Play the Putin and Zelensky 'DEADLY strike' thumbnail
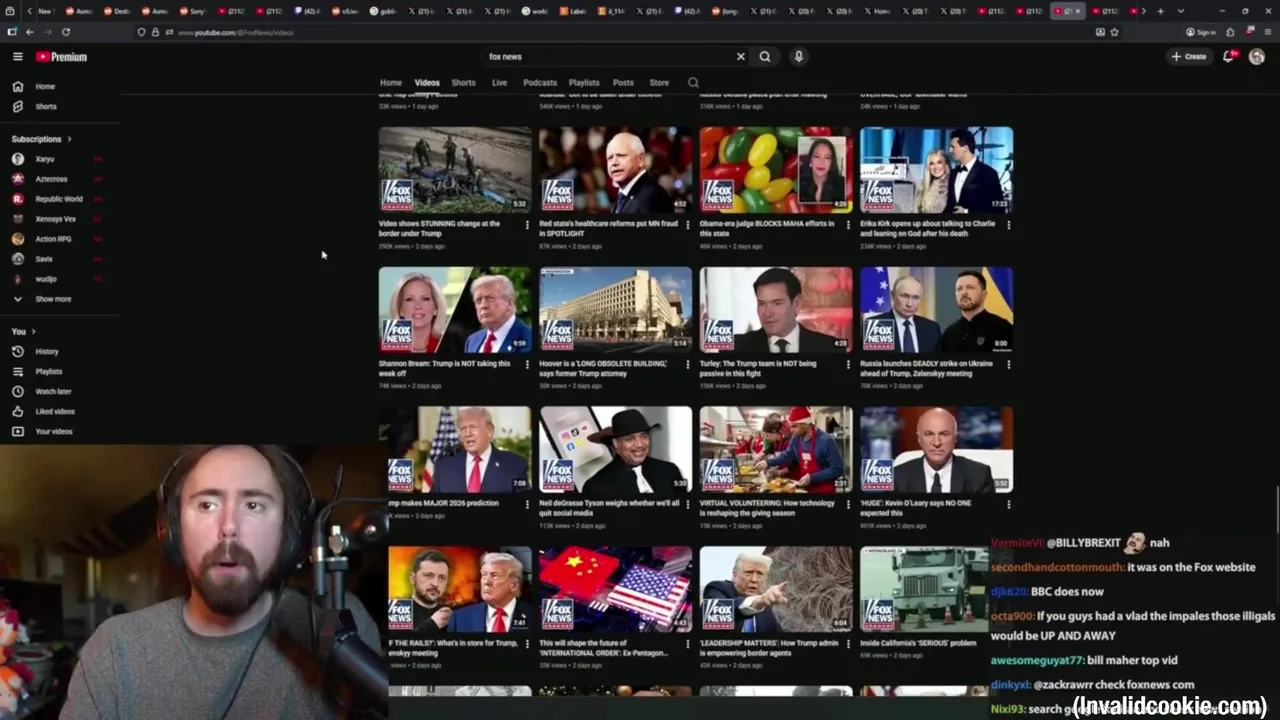This screenshot has width=1280, height=720. (936, 309)
